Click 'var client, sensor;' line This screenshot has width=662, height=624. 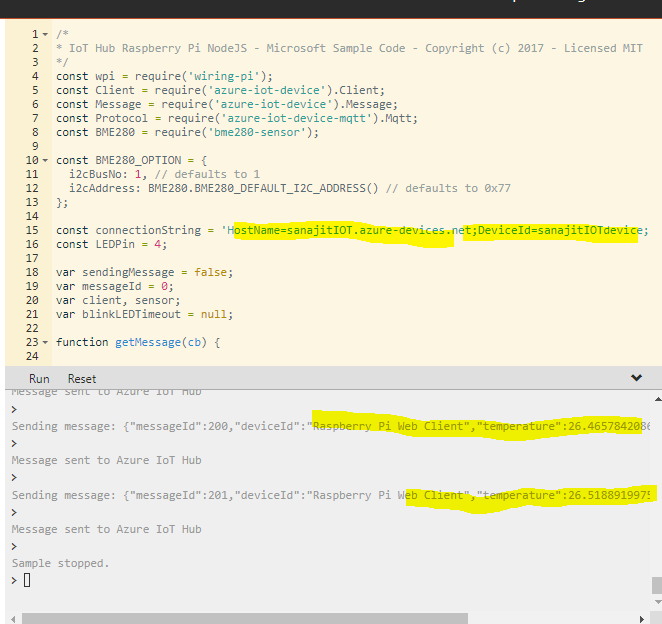click(x=118, y=301)
